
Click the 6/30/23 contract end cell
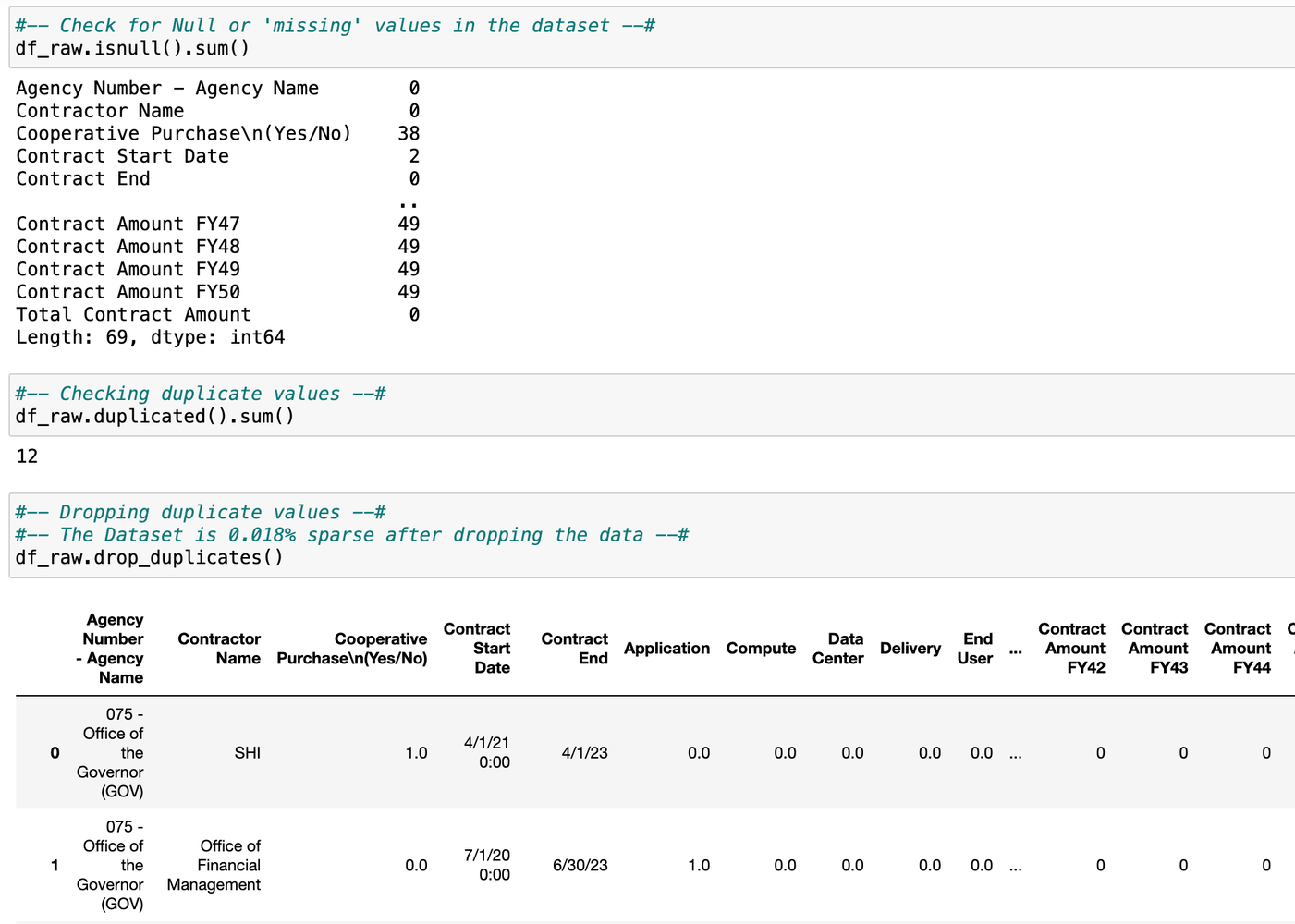coord(580,866)
